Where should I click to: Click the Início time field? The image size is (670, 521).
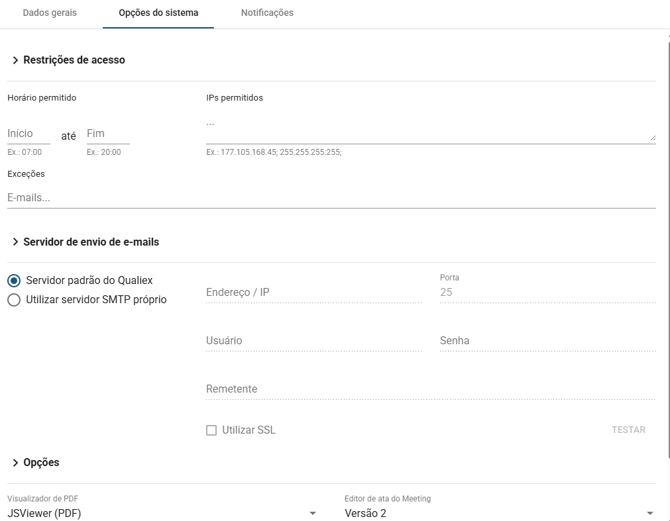[28, 134]
